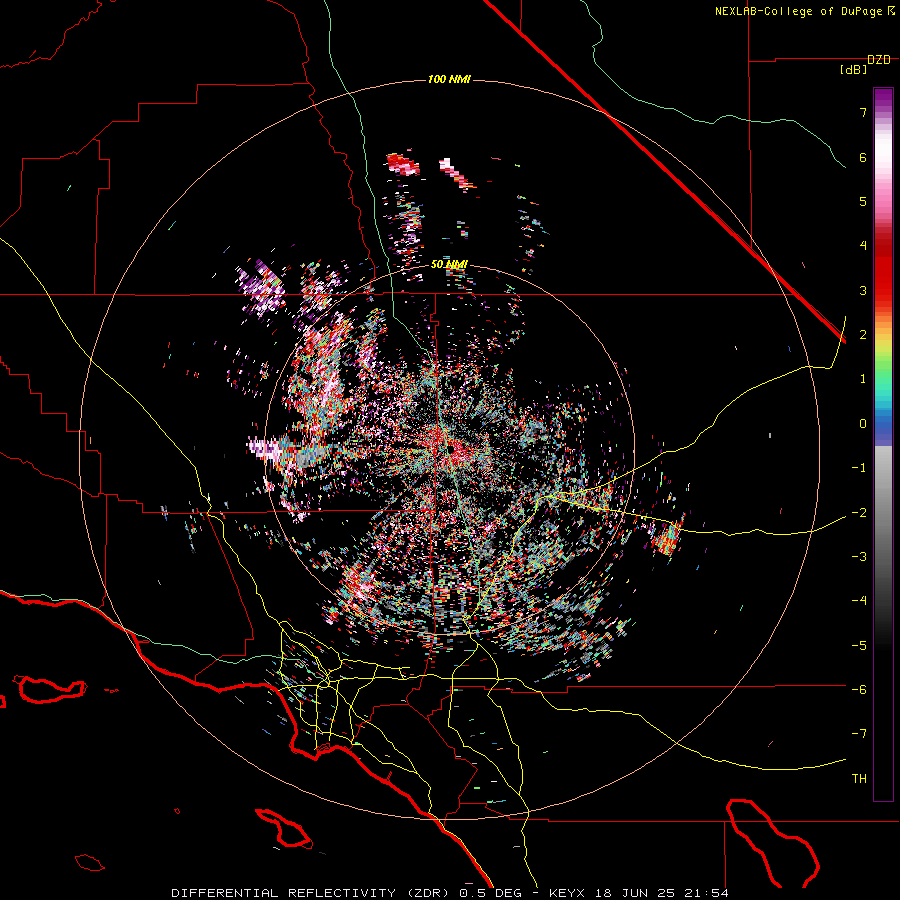Click the 5 value on the color scale
Viewport: 900px width, 900px height.
coord(863,201)
